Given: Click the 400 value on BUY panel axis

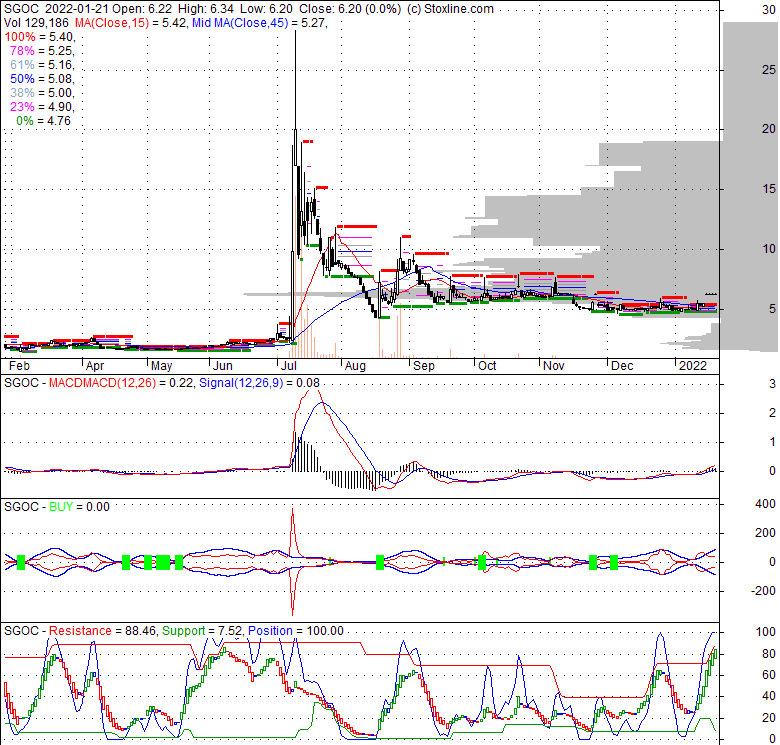Looking at the screenshot, I should tap(765, 504).
